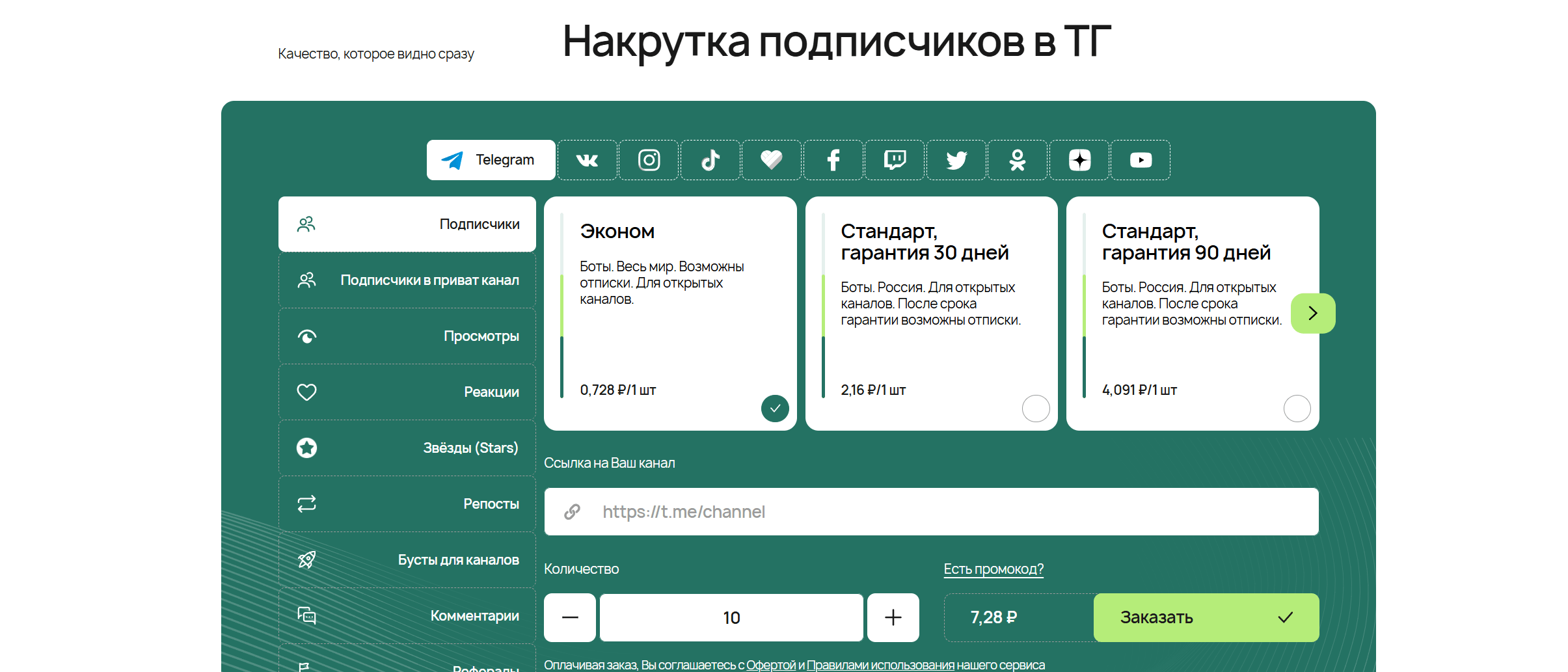
Task: Open the Есть промокод? link
Action: [x=994, y=569]
